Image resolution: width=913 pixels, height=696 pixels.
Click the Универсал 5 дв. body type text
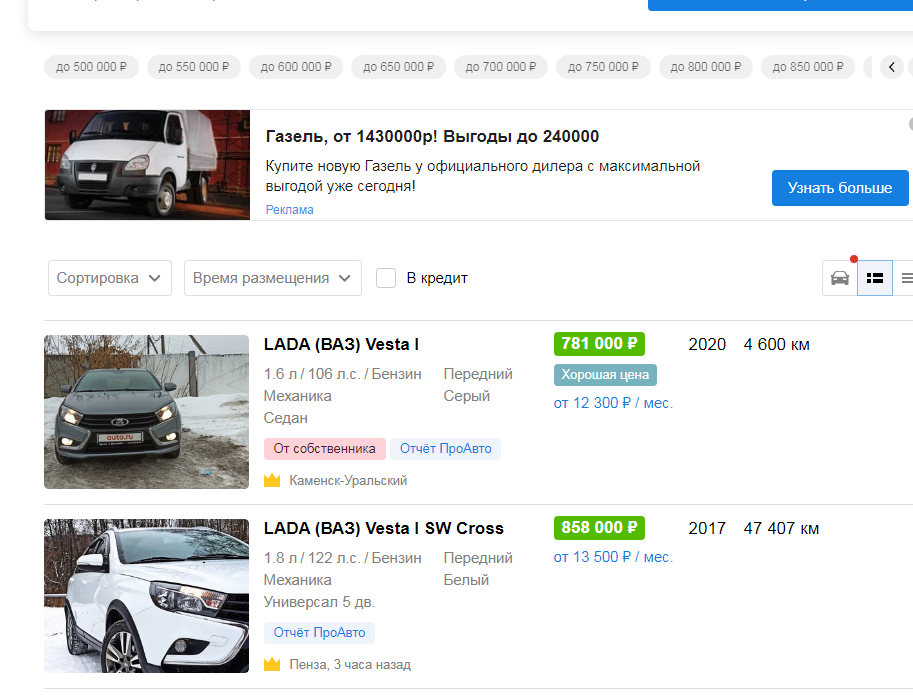click(319, 602)
